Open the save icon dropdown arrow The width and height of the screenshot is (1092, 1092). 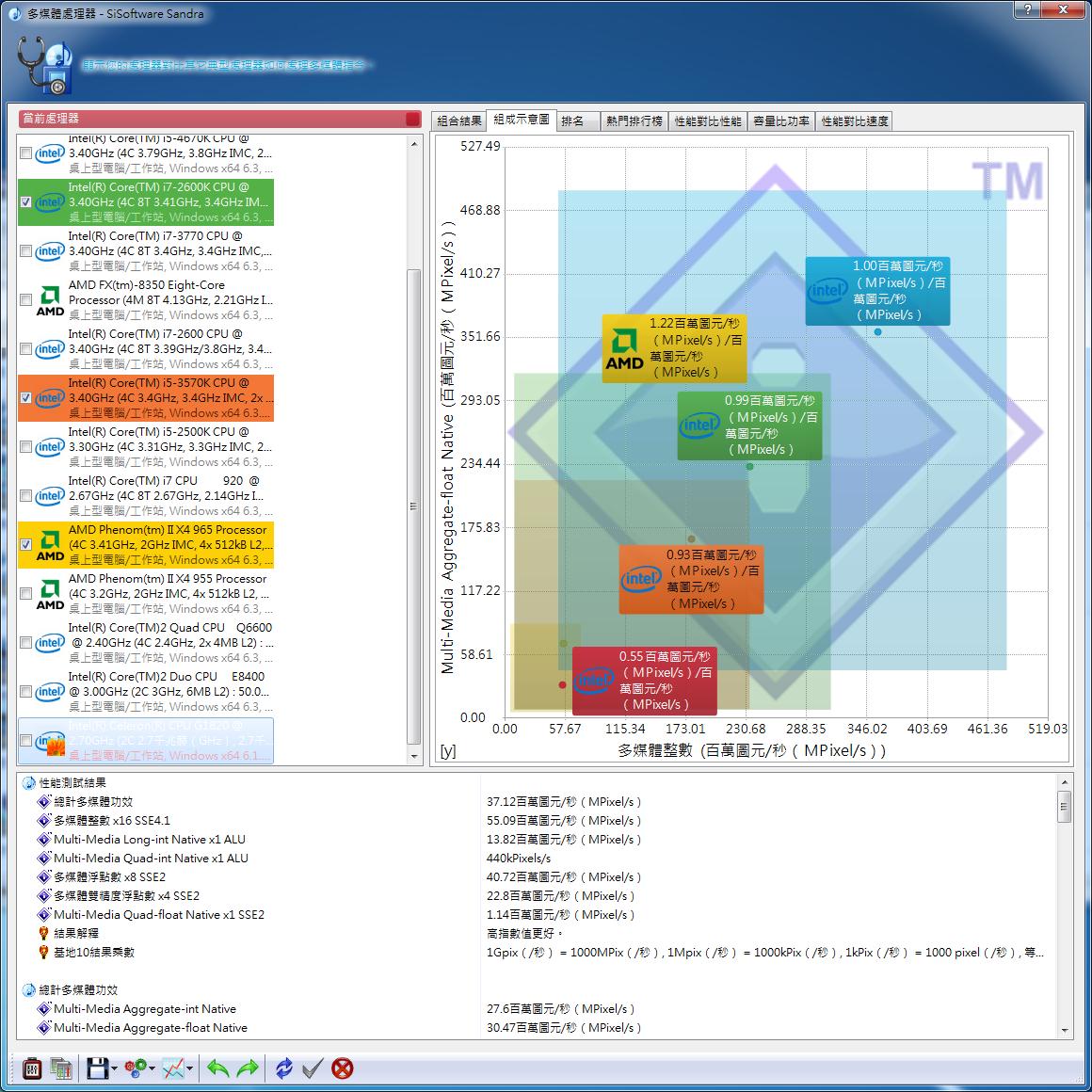coord(114,1068)
